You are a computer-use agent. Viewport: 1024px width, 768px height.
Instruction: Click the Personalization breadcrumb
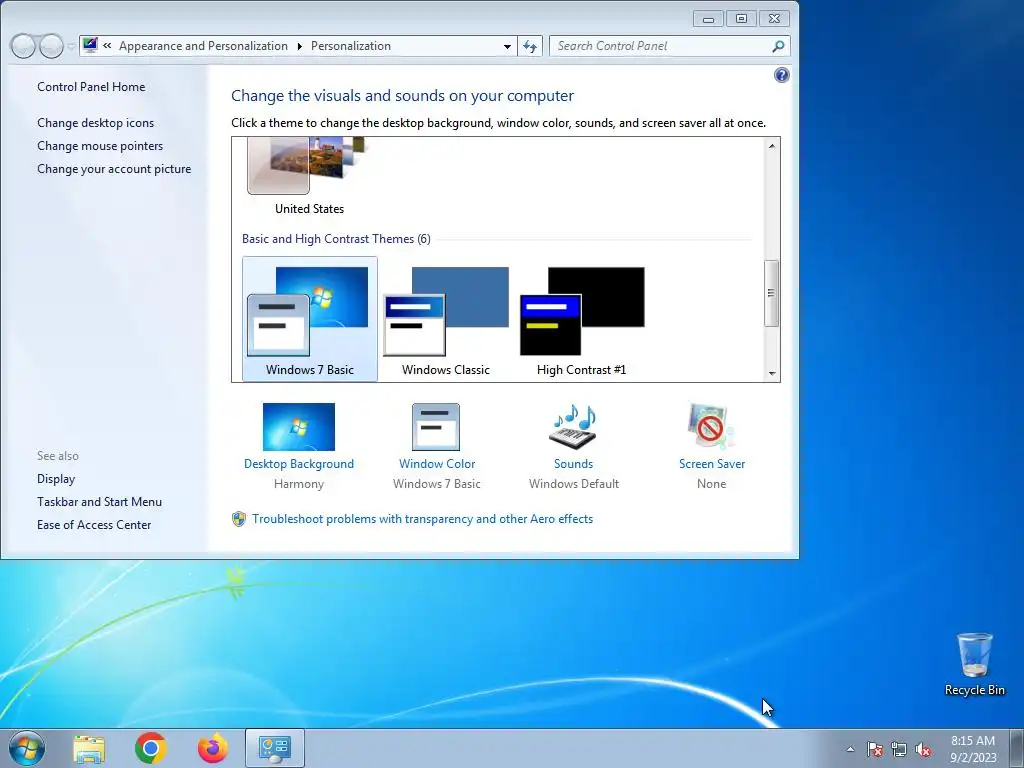(x=351, y=46)
